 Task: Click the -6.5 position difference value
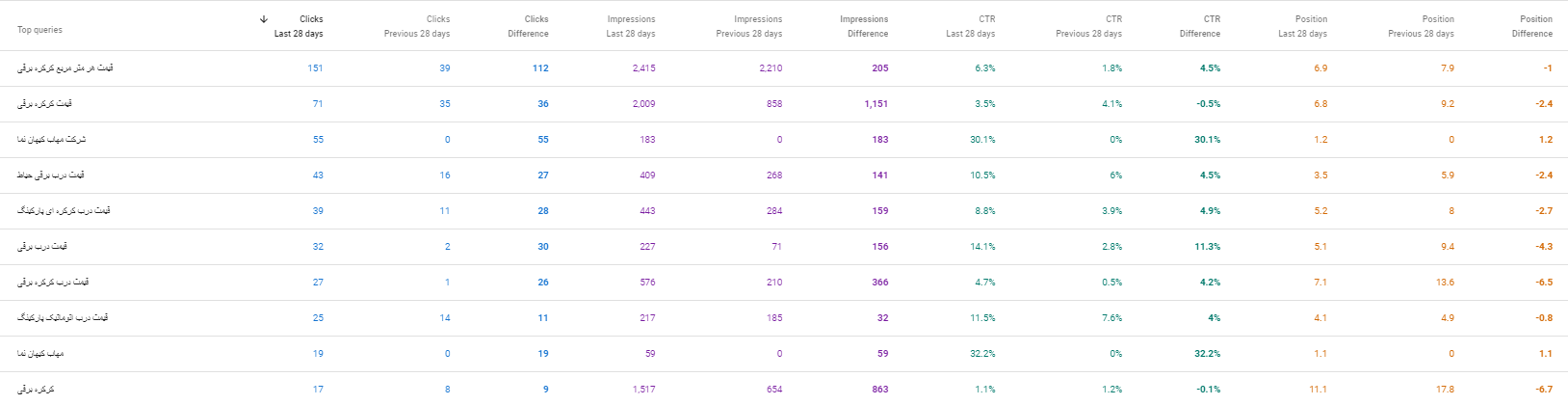pos(1544,283)
